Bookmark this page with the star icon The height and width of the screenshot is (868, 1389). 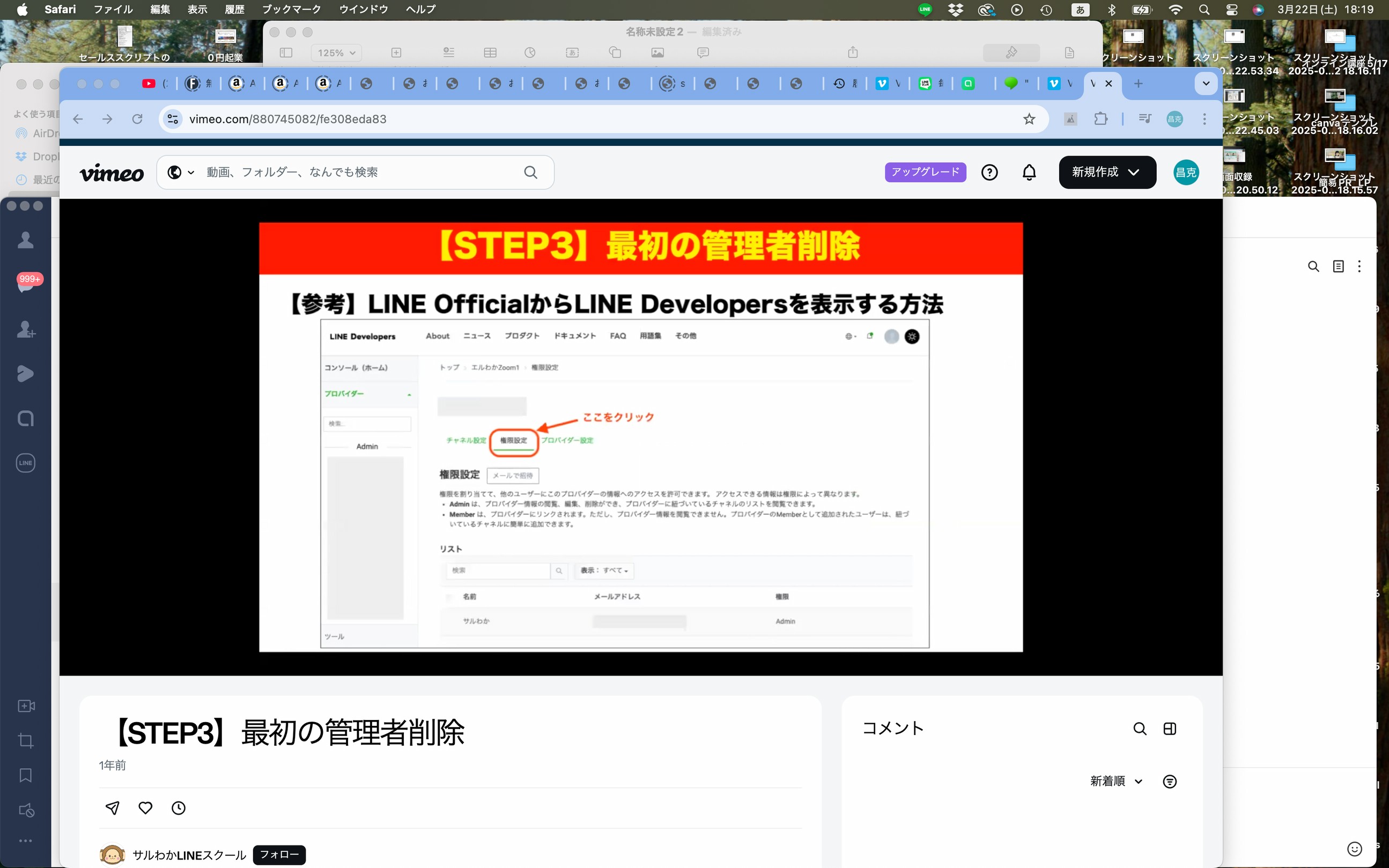click(1029, 119)
